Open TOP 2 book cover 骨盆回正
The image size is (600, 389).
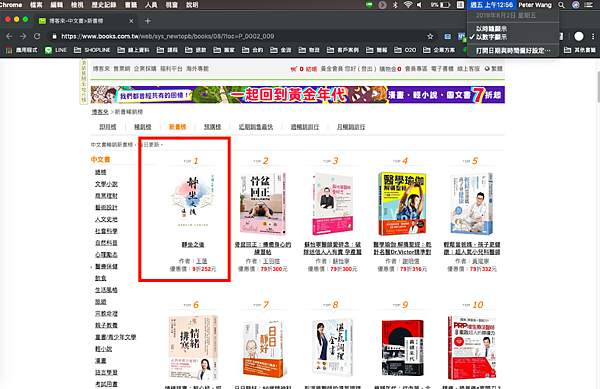263,203
